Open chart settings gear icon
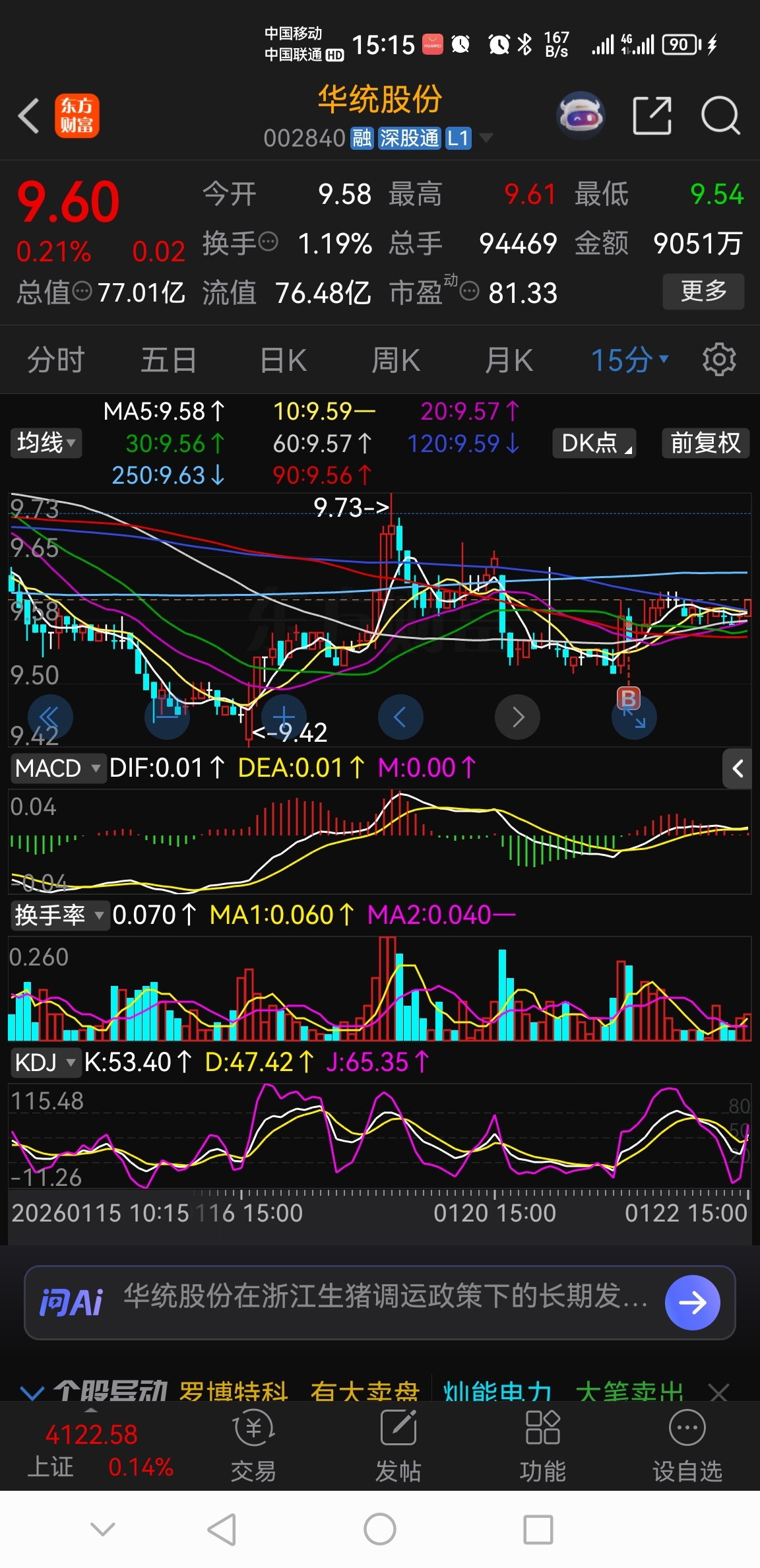Viewport: 760px width, 1568px height. tap(719, 360)
